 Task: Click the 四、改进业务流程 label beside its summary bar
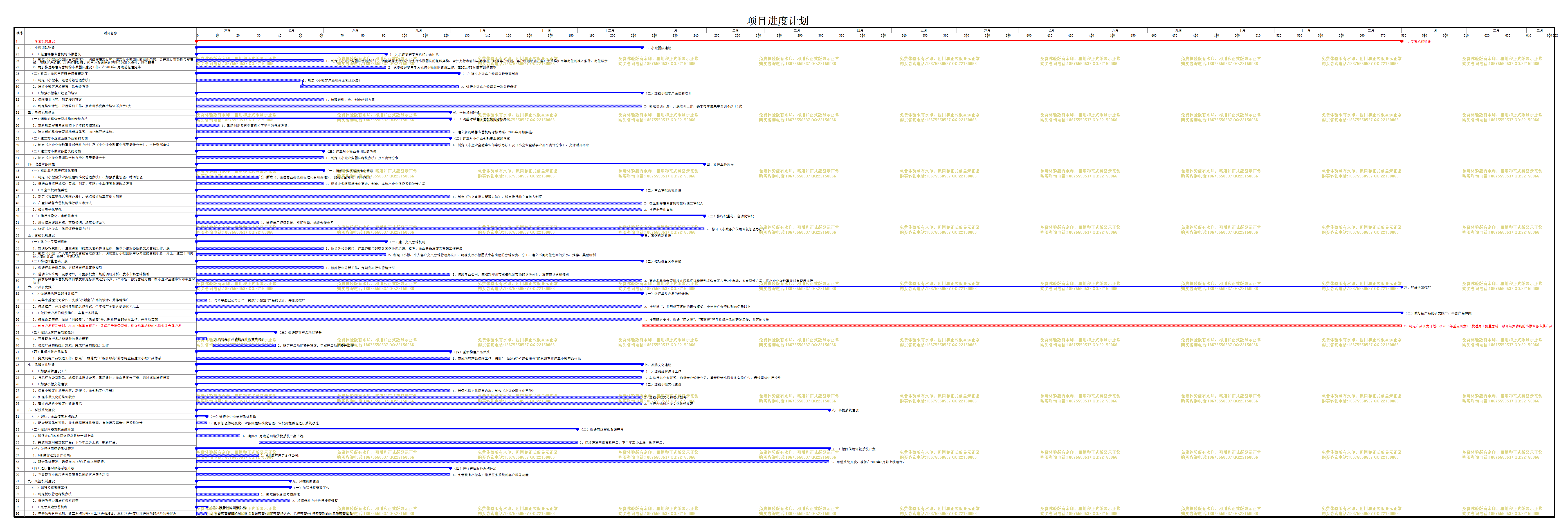pos(721,164)
